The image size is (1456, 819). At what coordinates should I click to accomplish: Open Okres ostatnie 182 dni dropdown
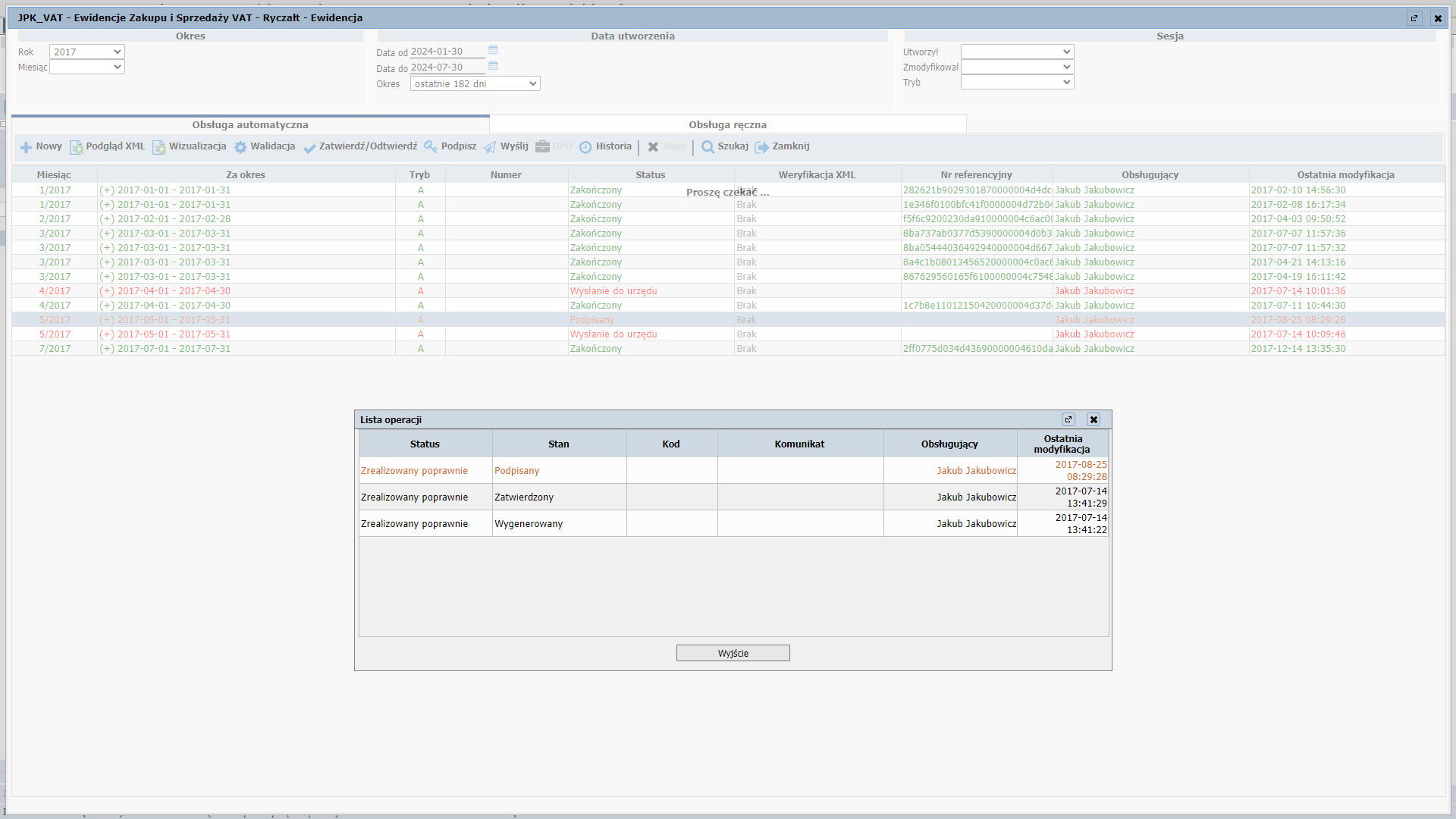[475, 83]
